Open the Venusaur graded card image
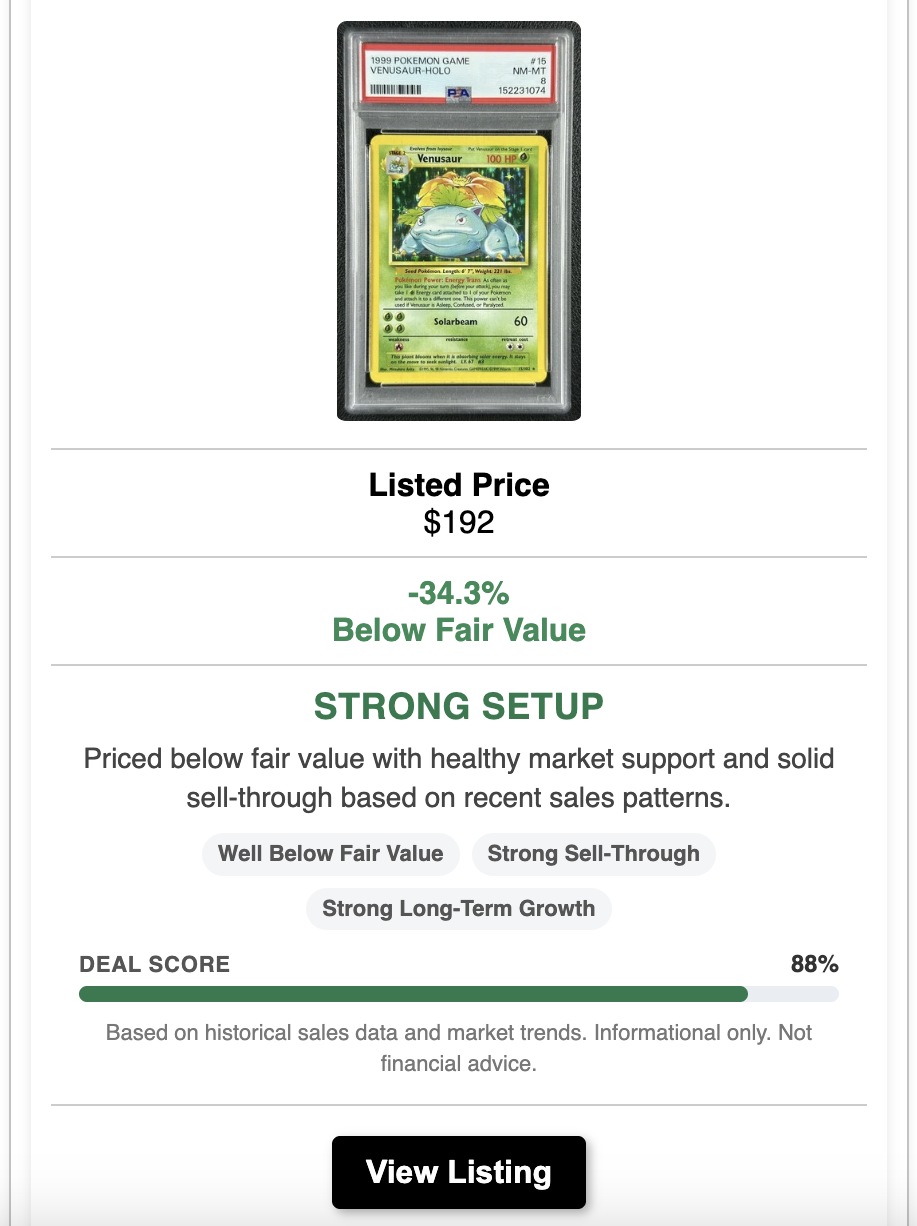 459,220
